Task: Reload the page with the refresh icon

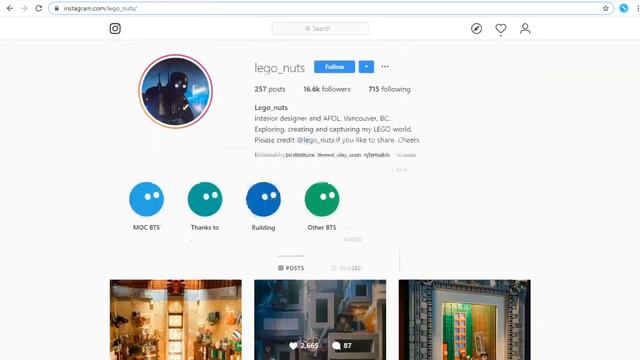Action: pos(38,8)
